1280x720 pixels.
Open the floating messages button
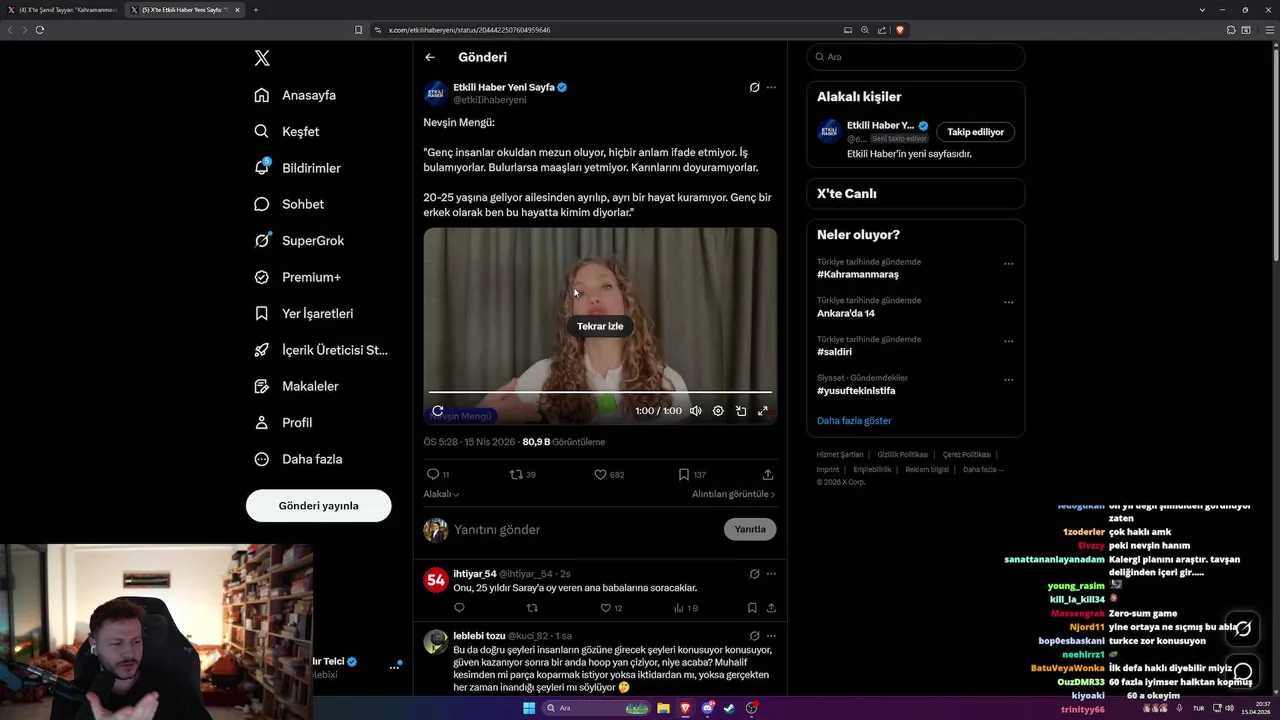[1243, 671]
